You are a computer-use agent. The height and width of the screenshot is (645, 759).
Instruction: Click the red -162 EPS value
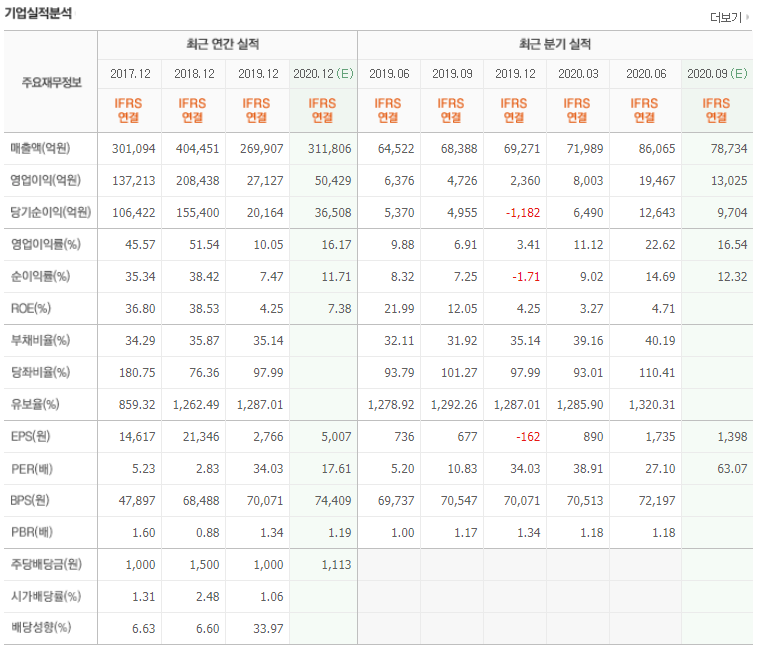[x=528, y=437]
